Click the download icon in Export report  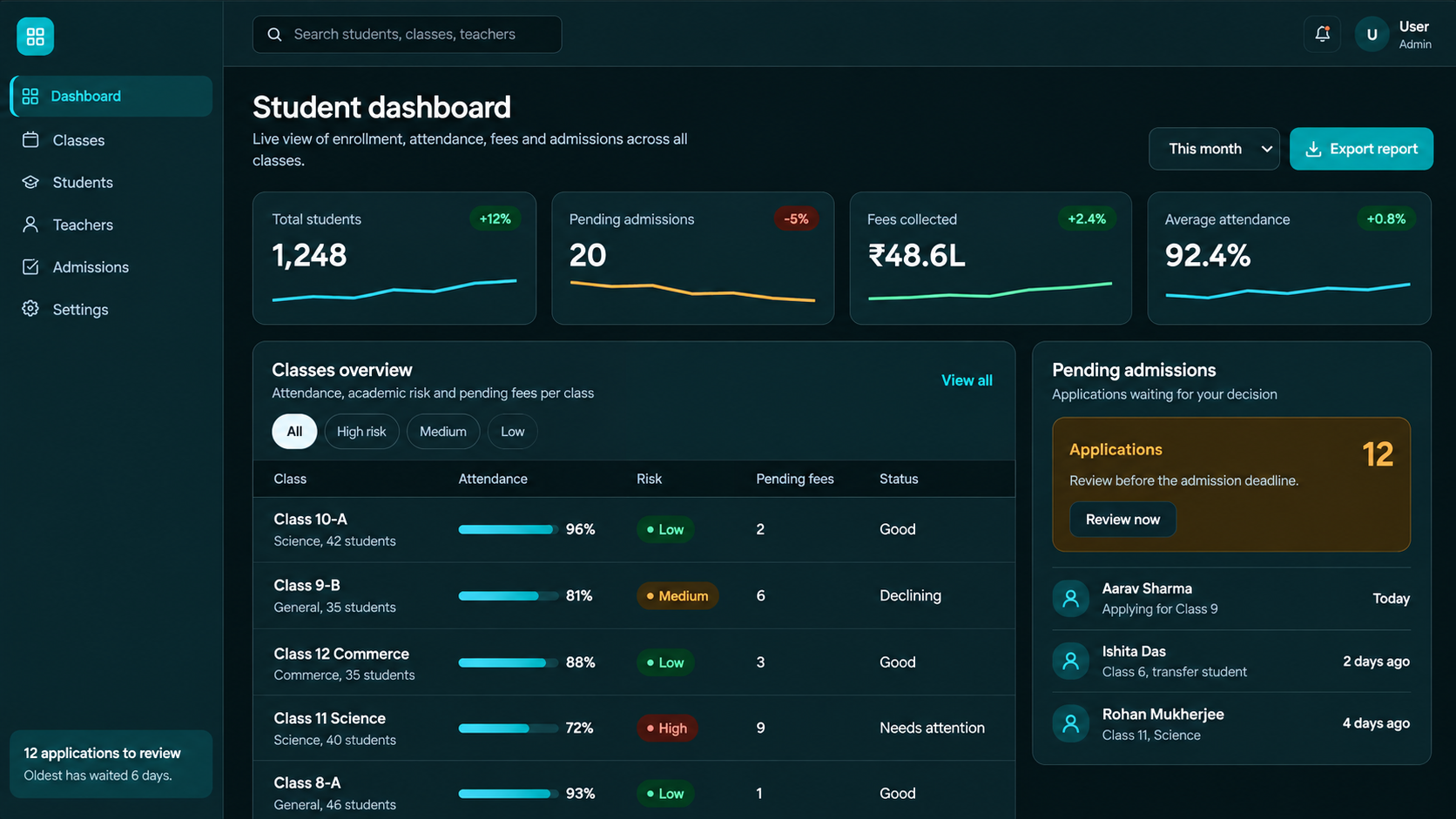1313,149
